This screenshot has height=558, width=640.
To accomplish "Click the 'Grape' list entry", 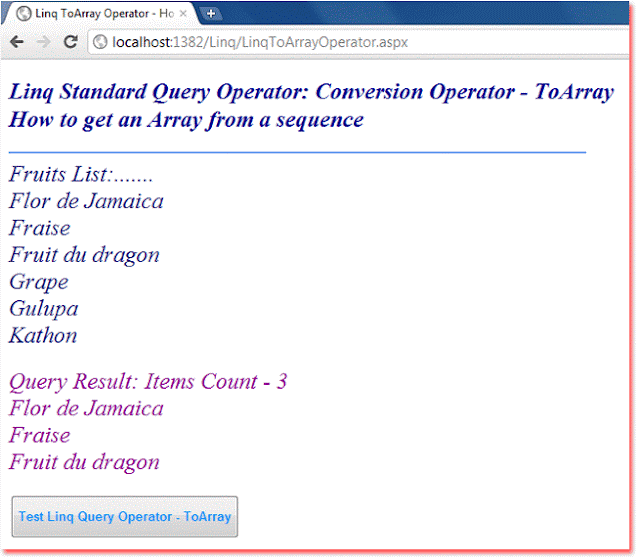I will (39, 282).
